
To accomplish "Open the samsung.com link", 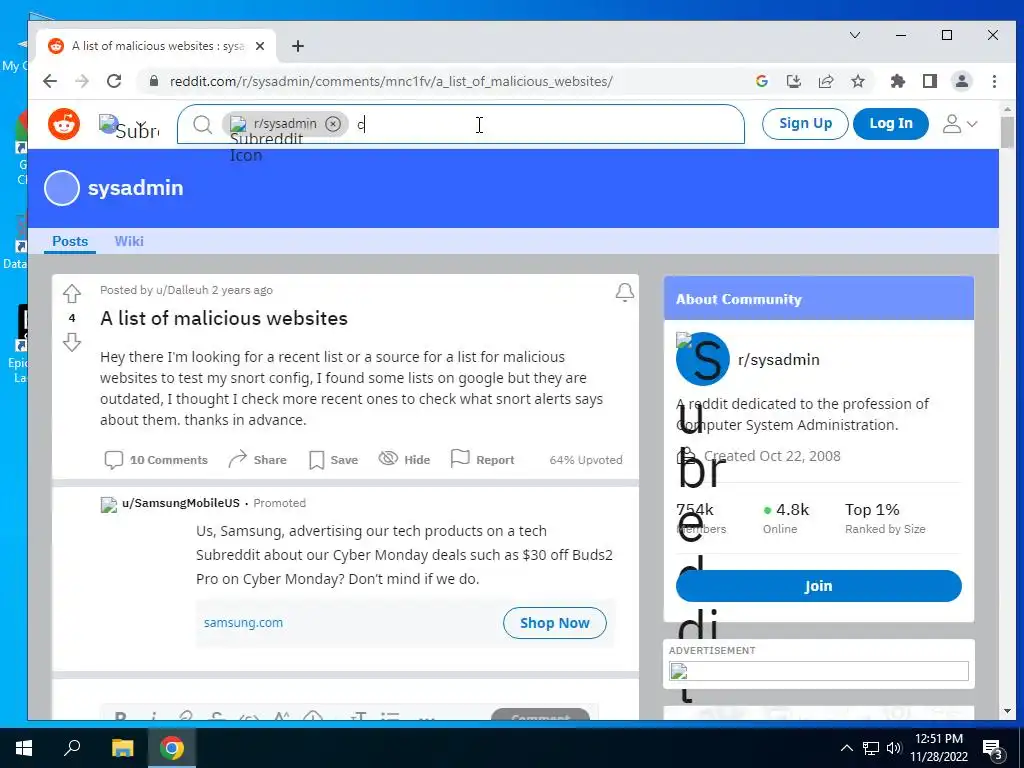I will [244, 622].
